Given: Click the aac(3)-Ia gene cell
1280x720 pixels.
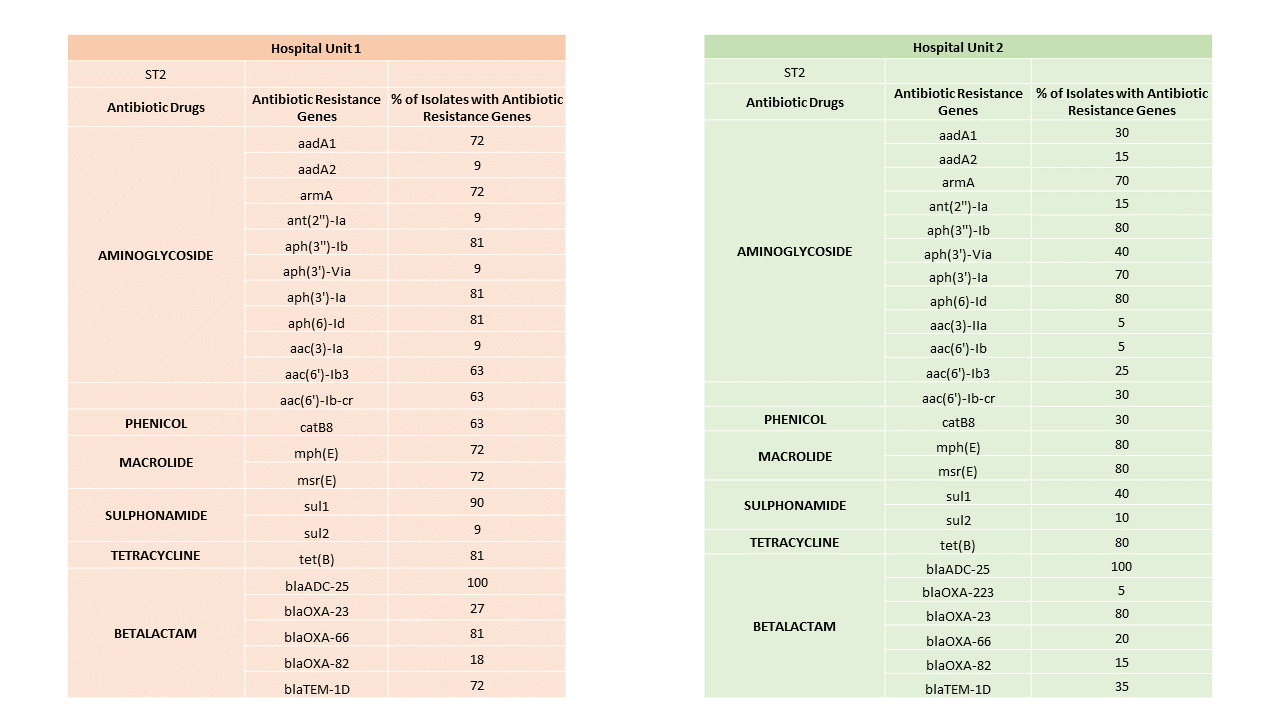Looking at the screenshot, I should pyautogui.click(x=316, y=349).
